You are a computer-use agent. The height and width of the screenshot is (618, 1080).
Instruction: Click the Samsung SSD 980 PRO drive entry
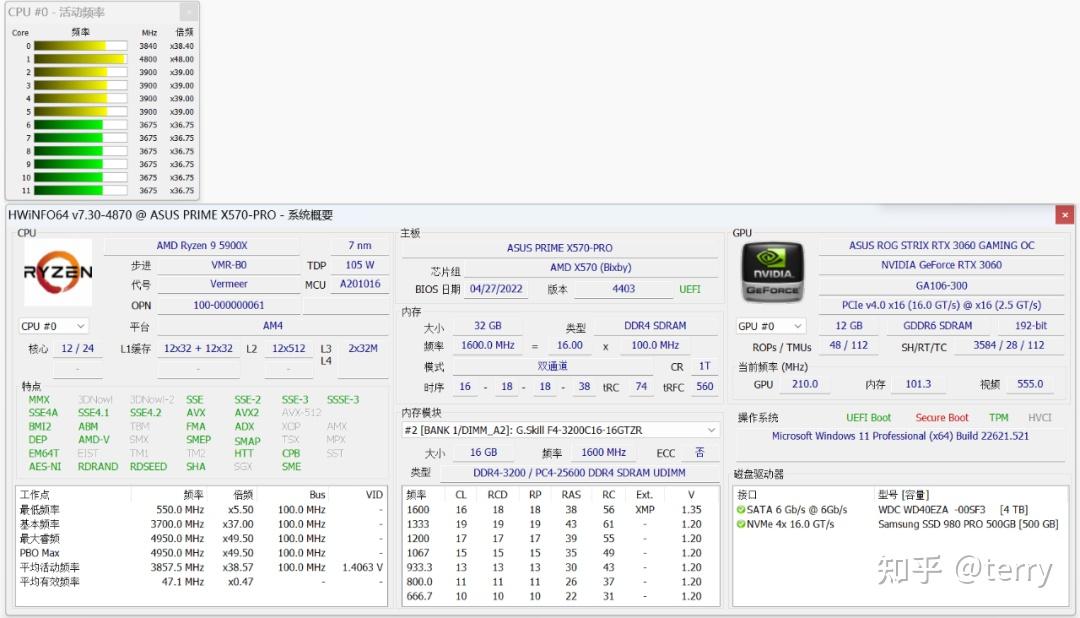(x=968, y=524)
